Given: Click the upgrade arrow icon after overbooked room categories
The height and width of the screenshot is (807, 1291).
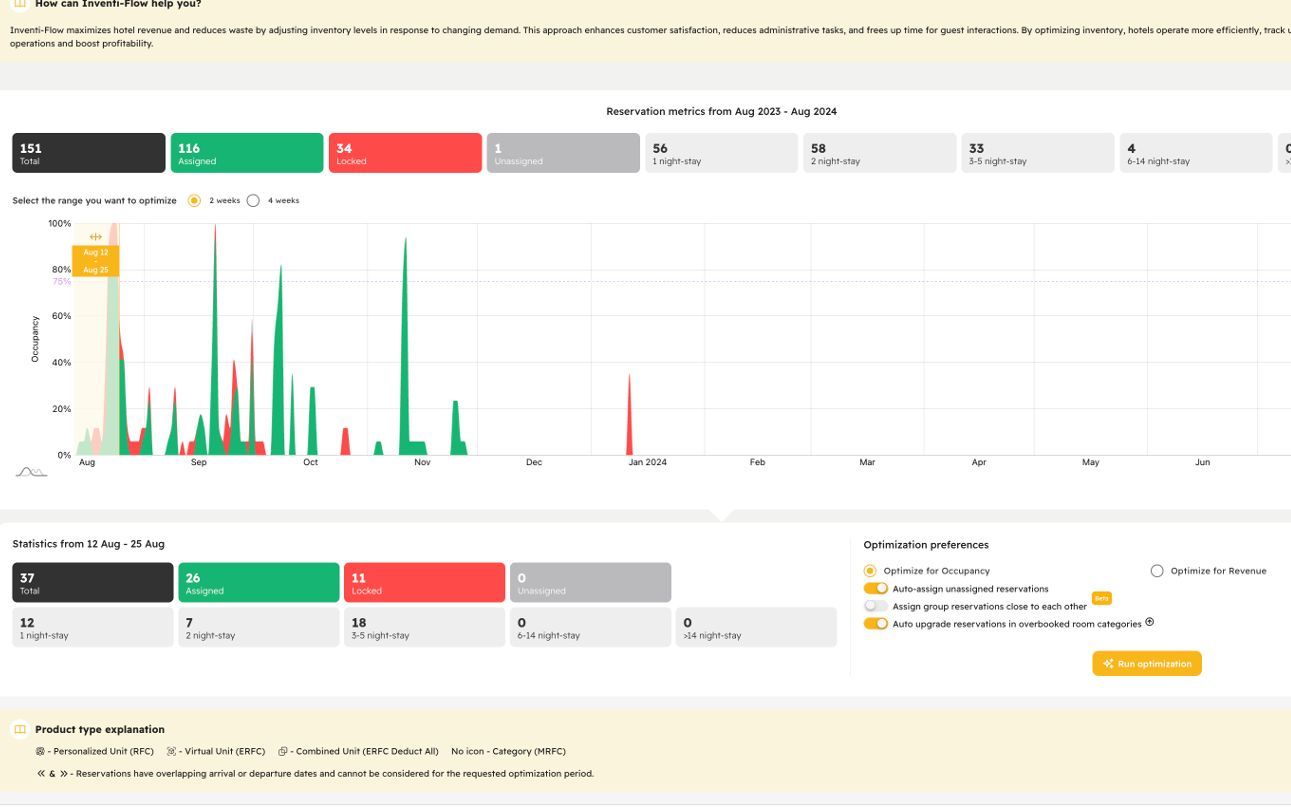Looking at the screenshot, I should tap(1149, 622).
